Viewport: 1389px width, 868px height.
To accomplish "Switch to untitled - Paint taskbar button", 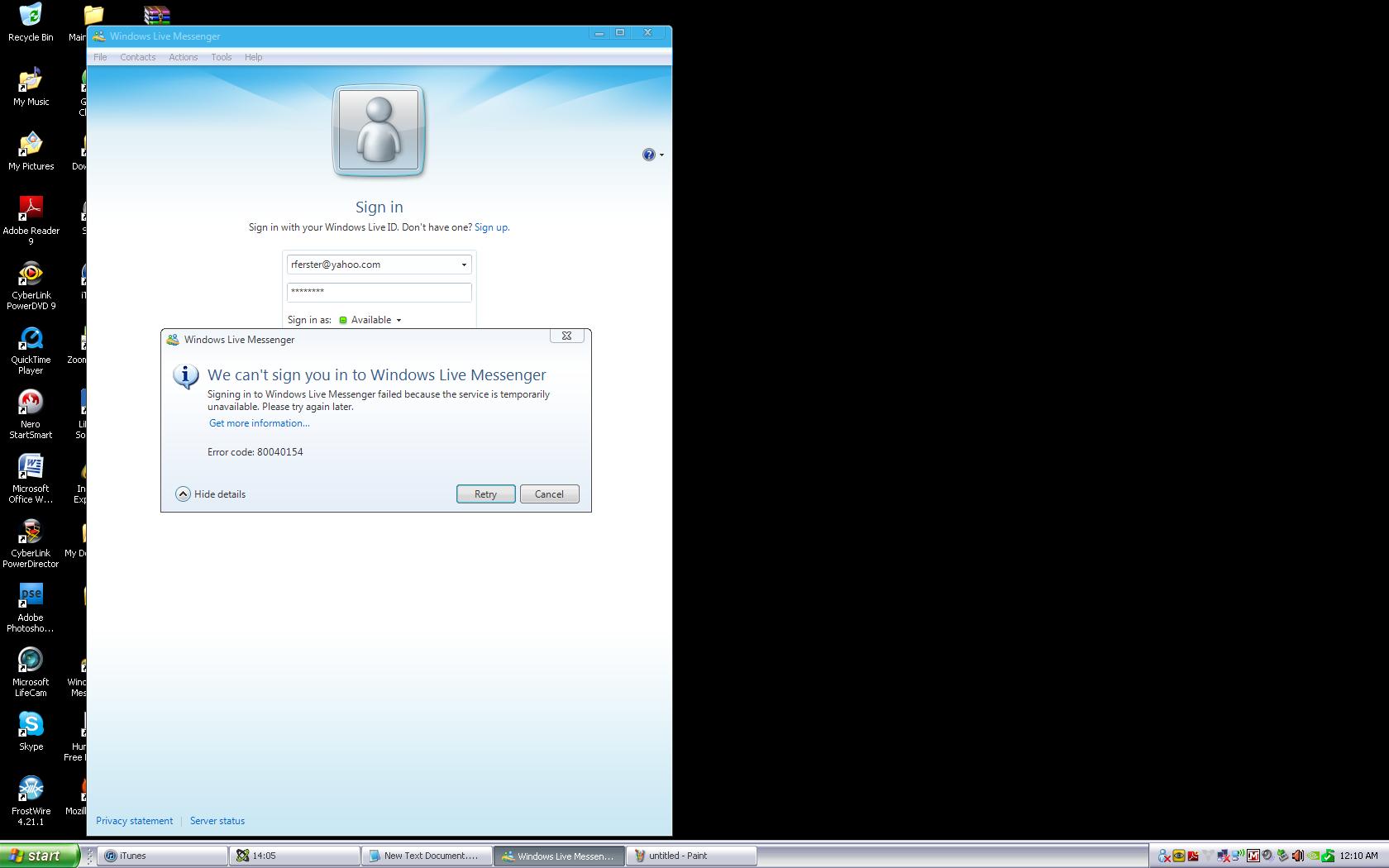I will click(x=691, y=856).
